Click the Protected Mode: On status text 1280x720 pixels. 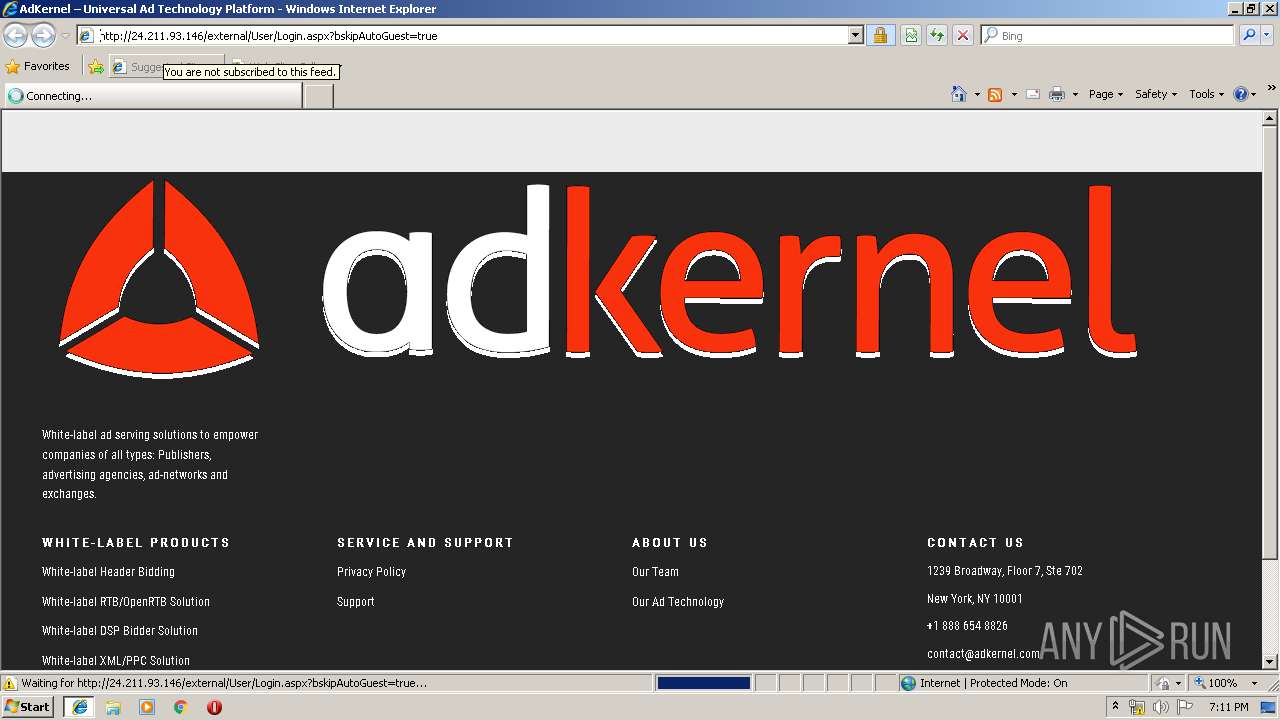(1018, 683)
